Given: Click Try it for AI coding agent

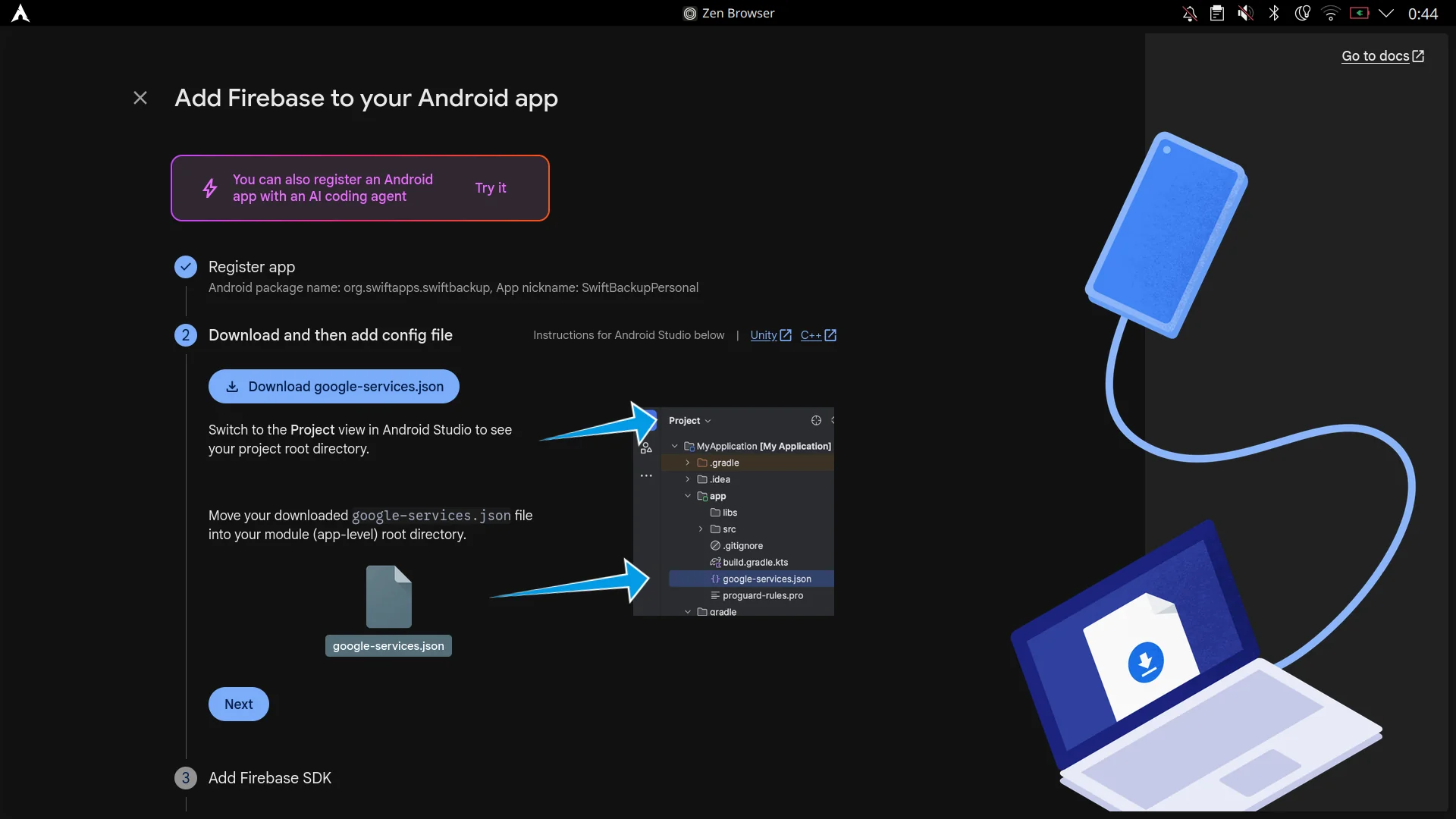Looking at the screenshot, I should pyautogui.click(x=491, y=188).
